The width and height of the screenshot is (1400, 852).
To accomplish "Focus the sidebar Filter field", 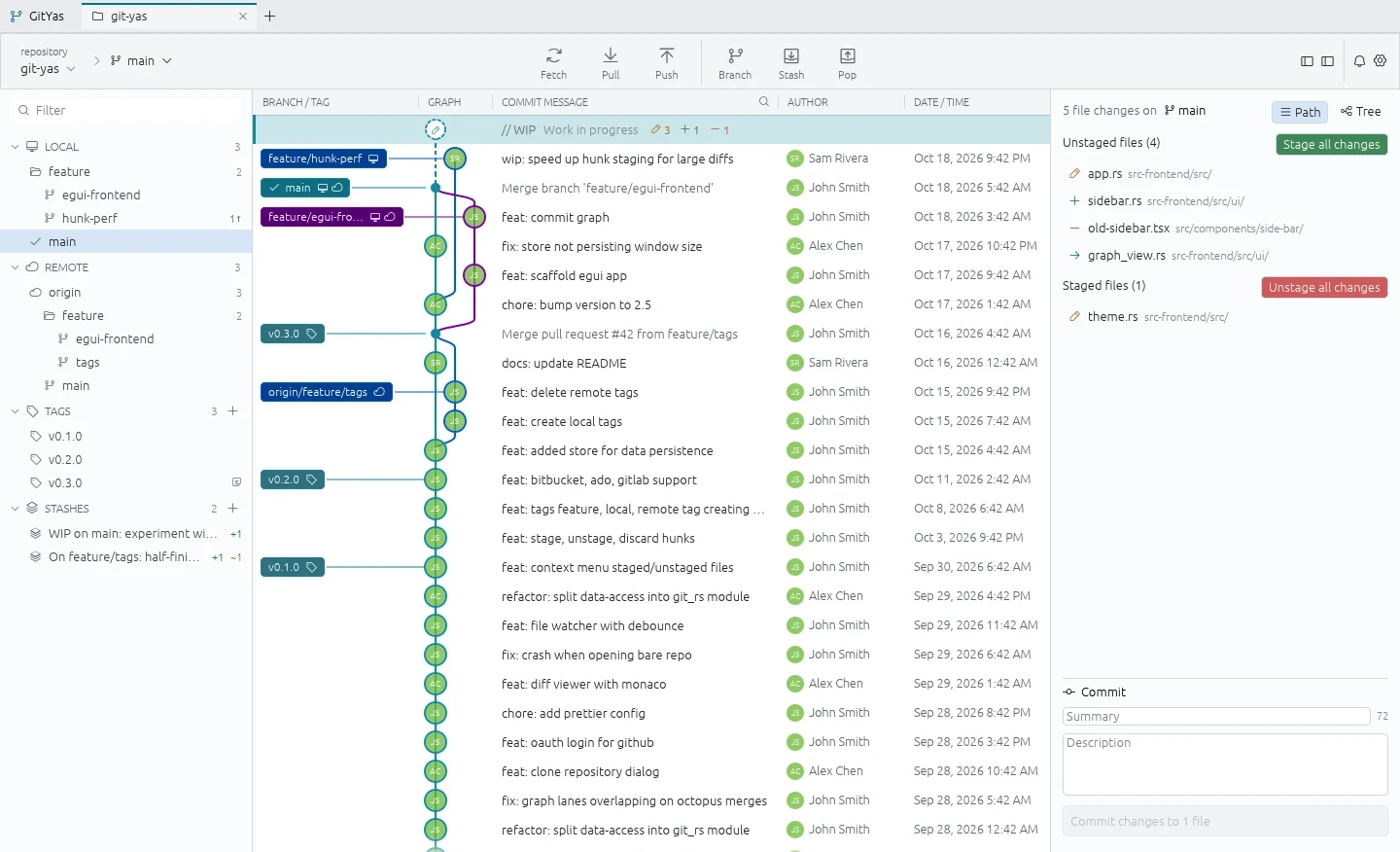I will (126, 111).
